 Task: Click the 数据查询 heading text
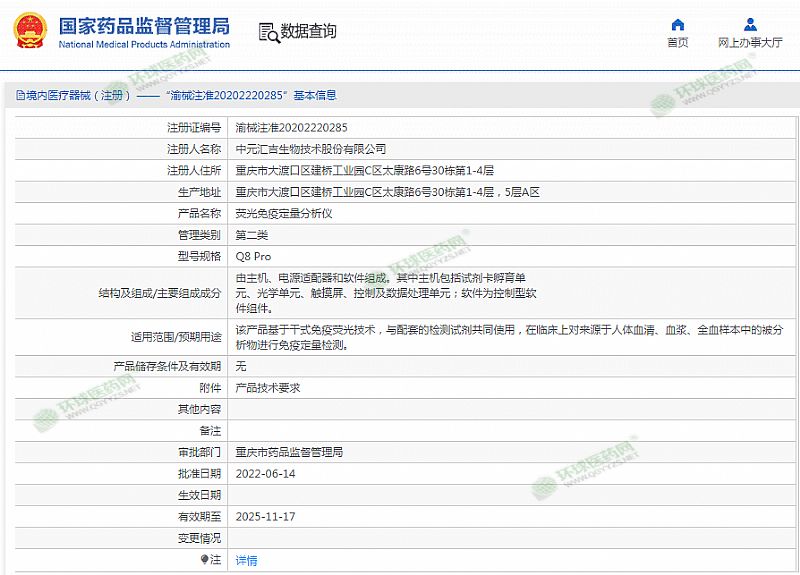(x=309, y=32)
